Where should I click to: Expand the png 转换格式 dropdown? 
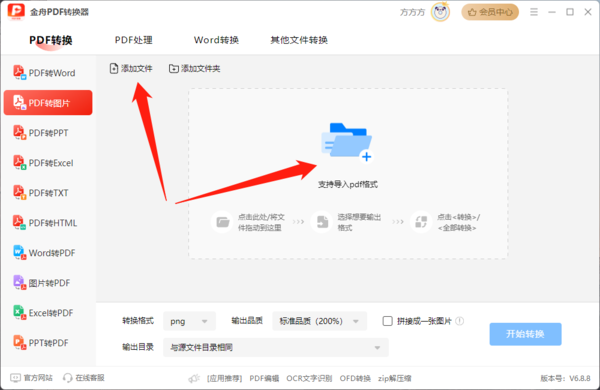pyautogui.click(x=189, y=321)
